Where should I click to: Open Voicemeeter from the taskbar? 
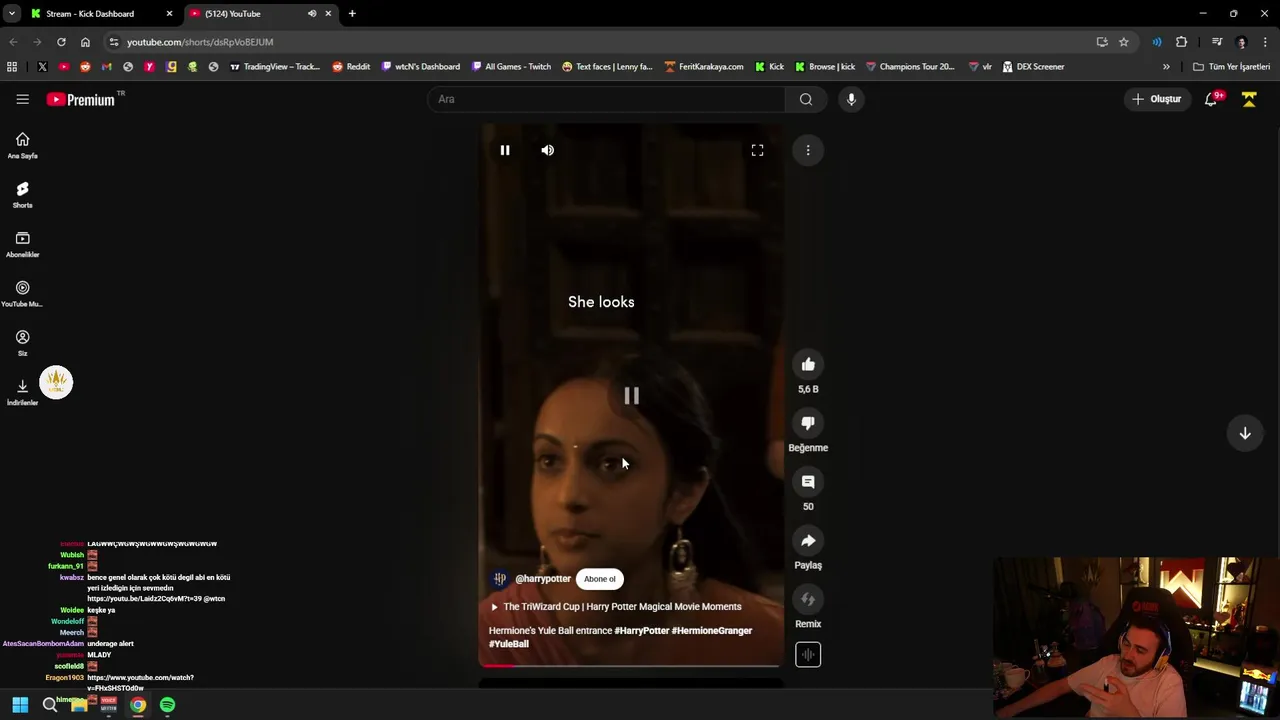pos(108,705)
